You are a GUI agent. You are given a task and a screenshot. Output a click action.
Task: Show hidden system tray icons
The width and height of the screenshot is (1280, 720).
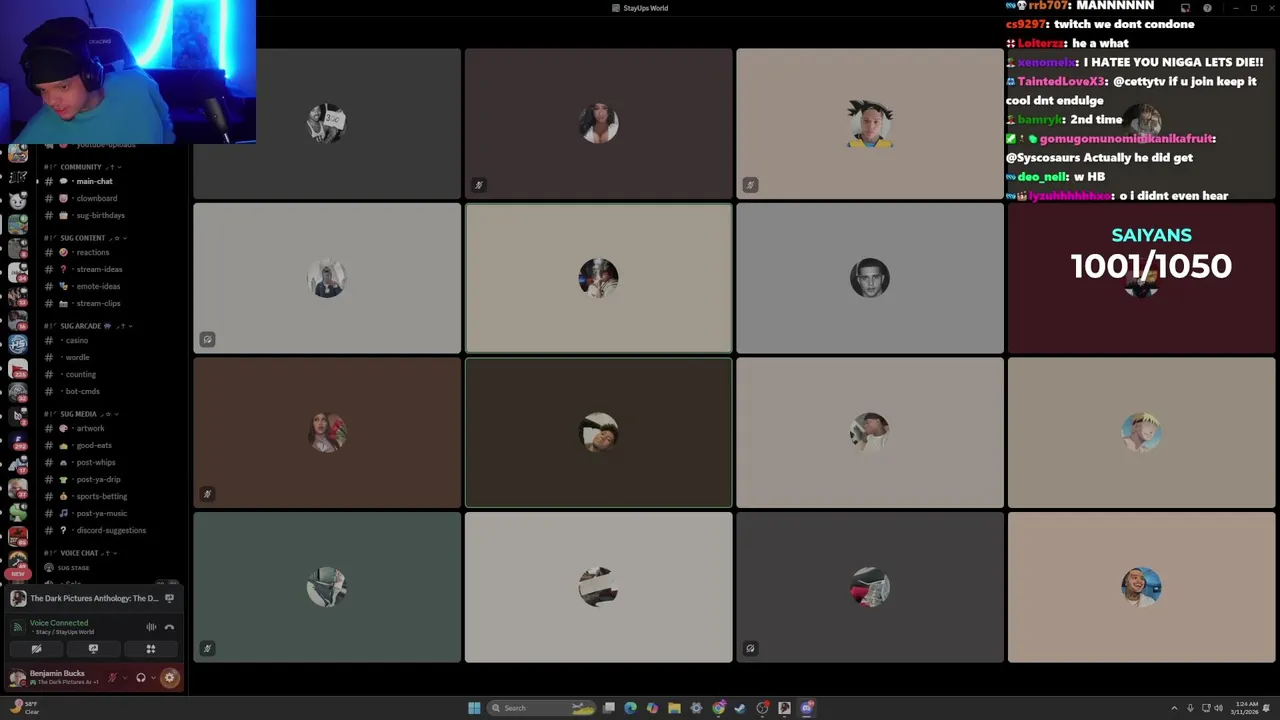pos(1174,708)
